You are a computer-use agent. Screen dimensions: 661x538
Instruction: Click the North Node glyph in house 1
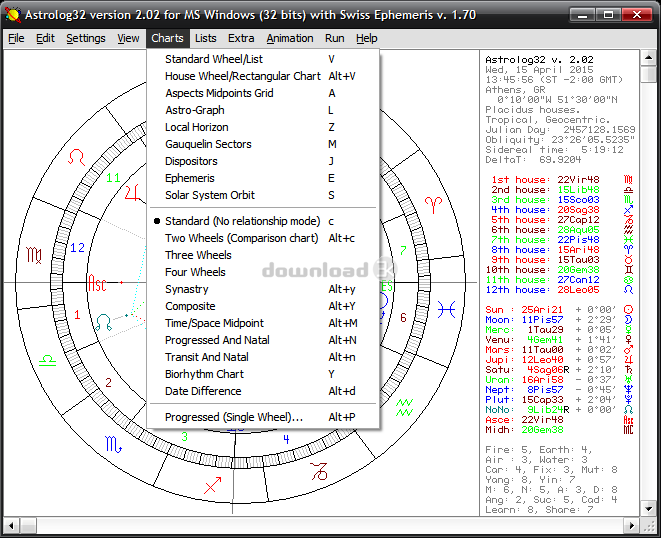[103, 322]
